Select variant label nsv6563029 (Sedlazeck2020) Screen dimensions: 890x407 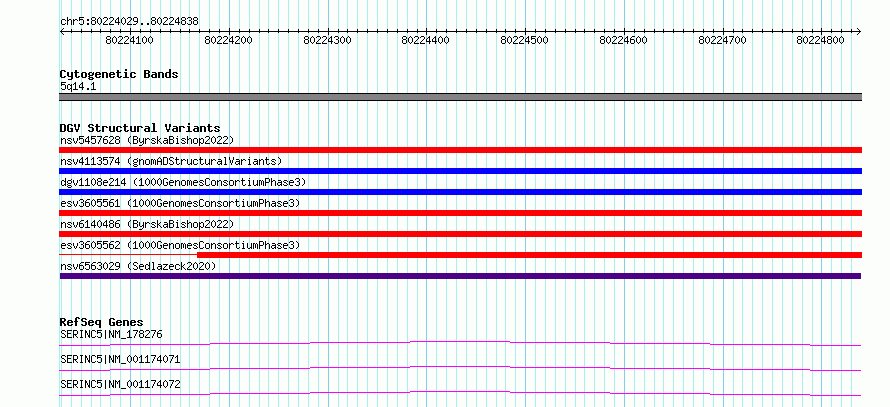point(138,266)
